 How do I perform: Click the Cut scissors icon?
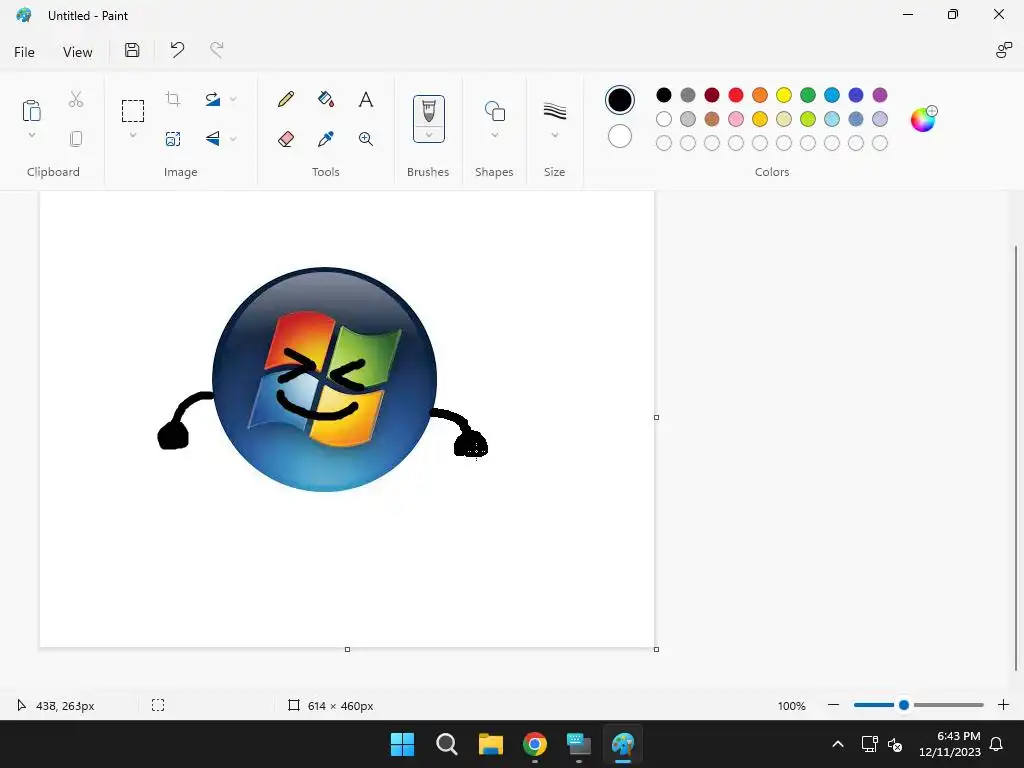pyautogui.click(x=76, y=99)
